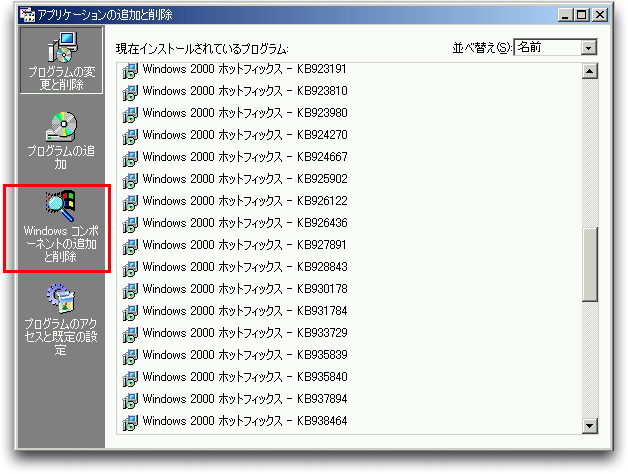Click hotfix icon beside KB933729

click(130, 335)
